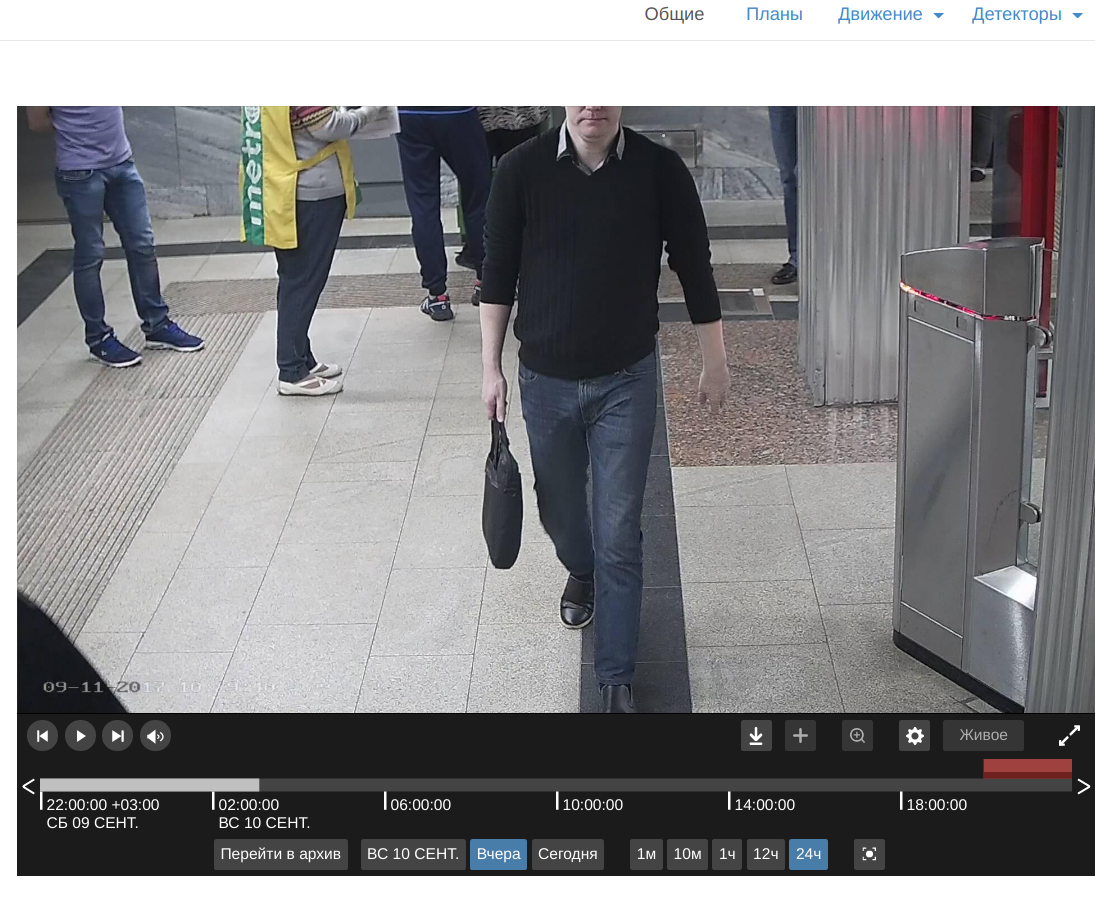Download the video fragment
The width and height of the screenshot is (1095, 904).
pyautogui.click(x=756, y=736)
